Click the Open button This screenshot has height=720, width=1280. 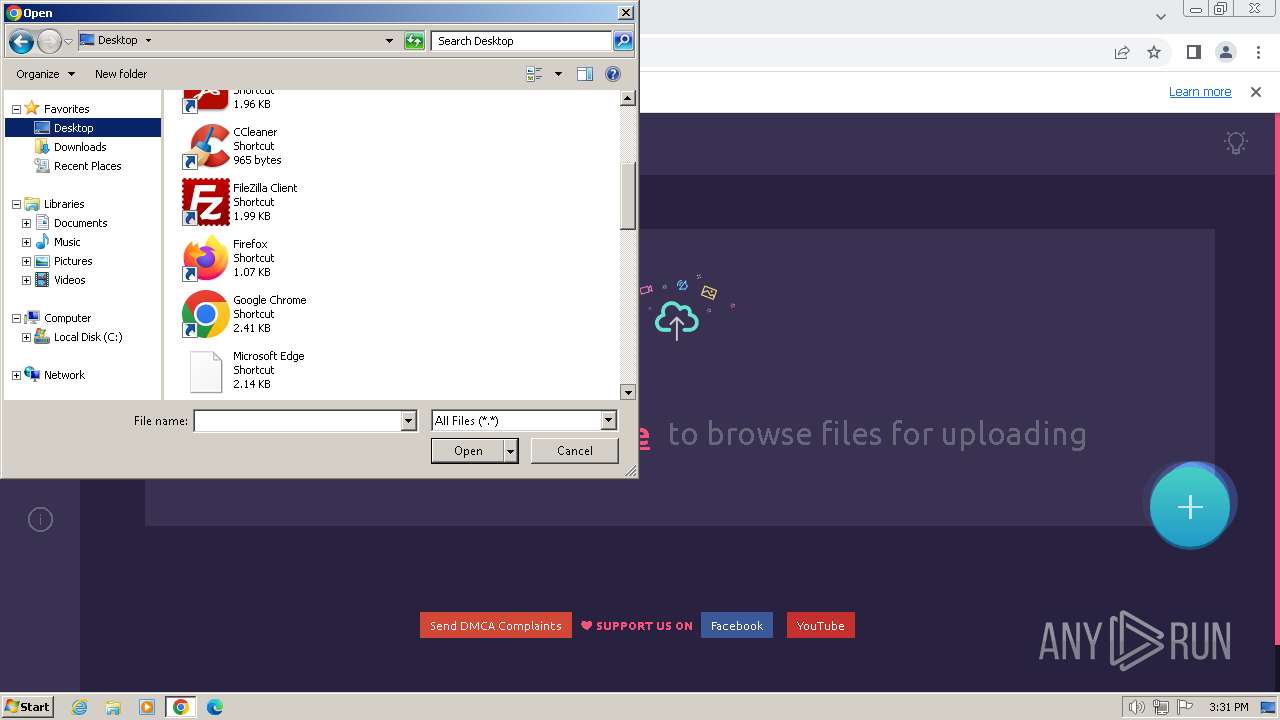468,451
